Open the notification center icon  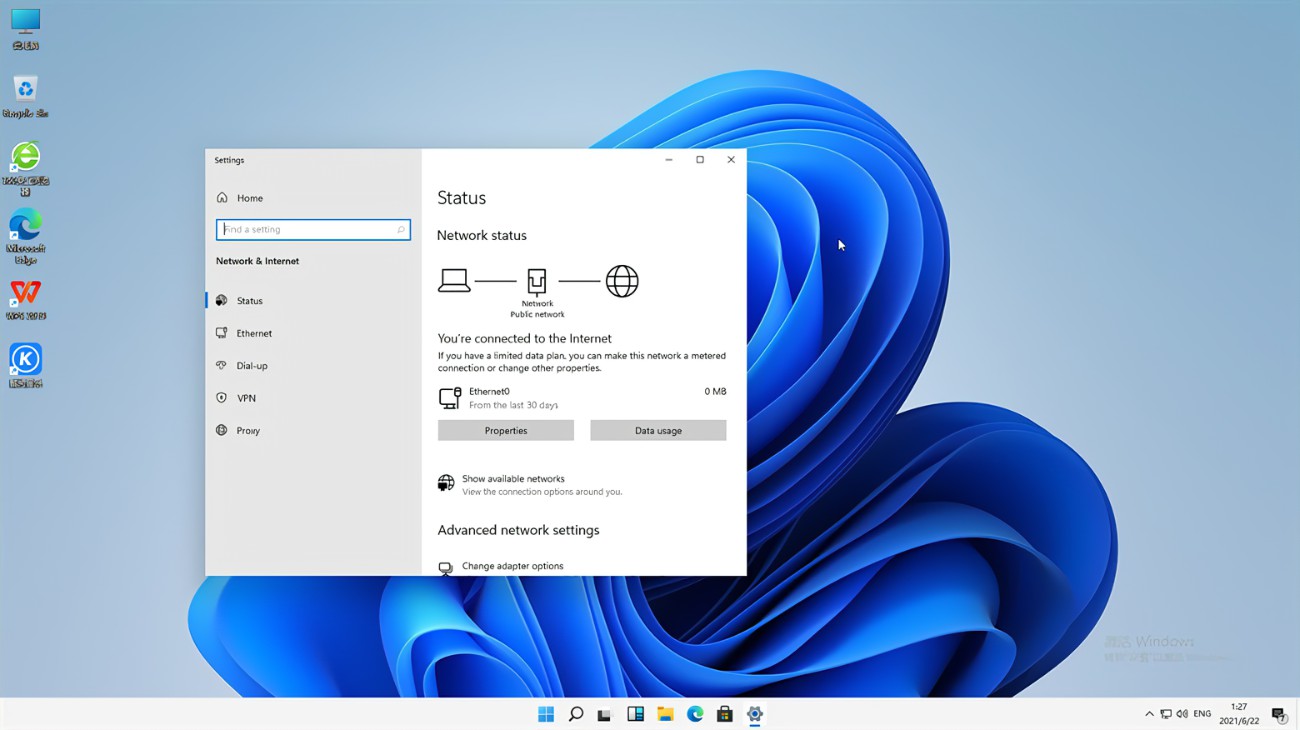[x=1278, y=714]
